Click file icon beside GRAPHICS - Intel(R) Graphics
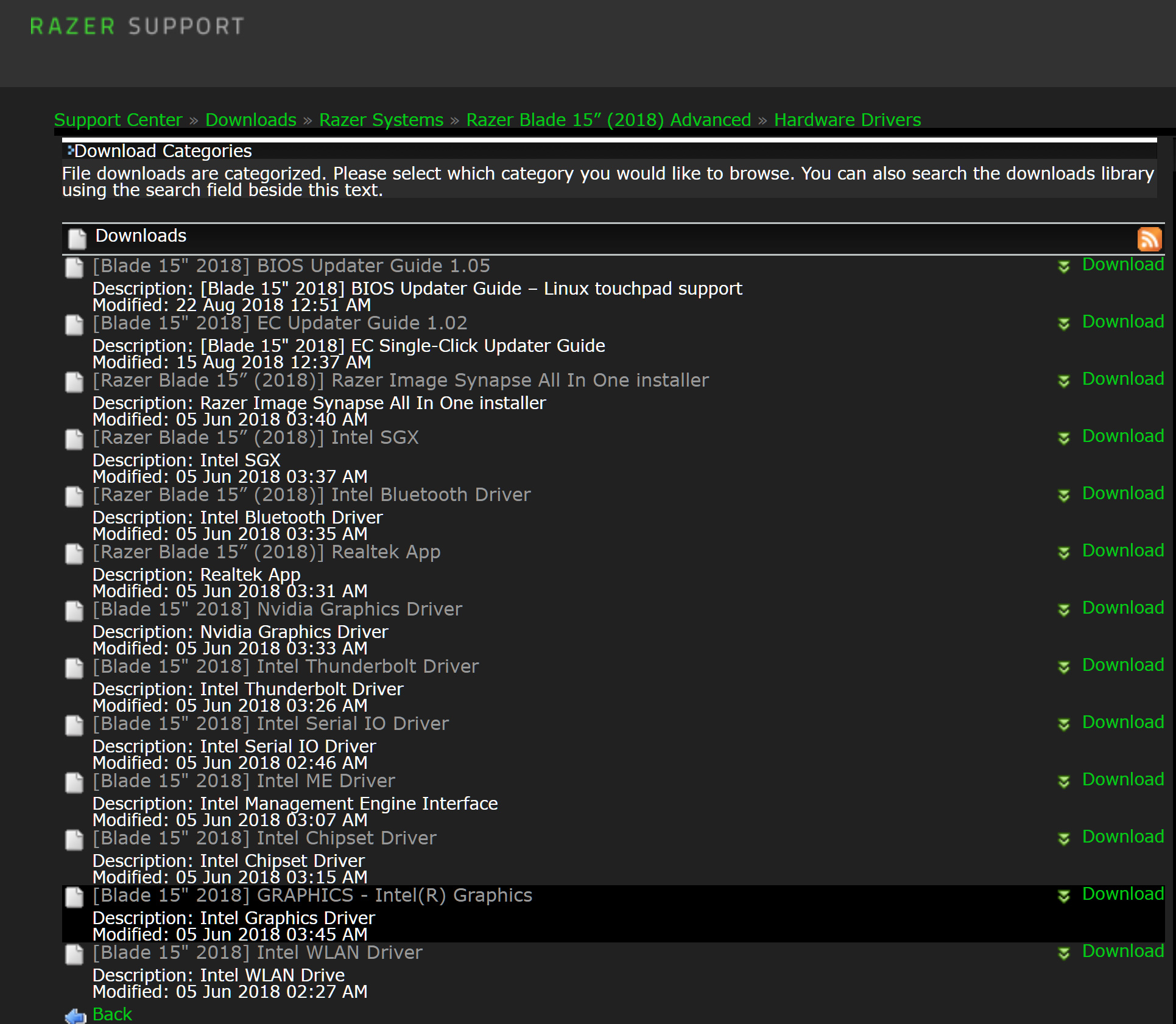 [74, 897]
